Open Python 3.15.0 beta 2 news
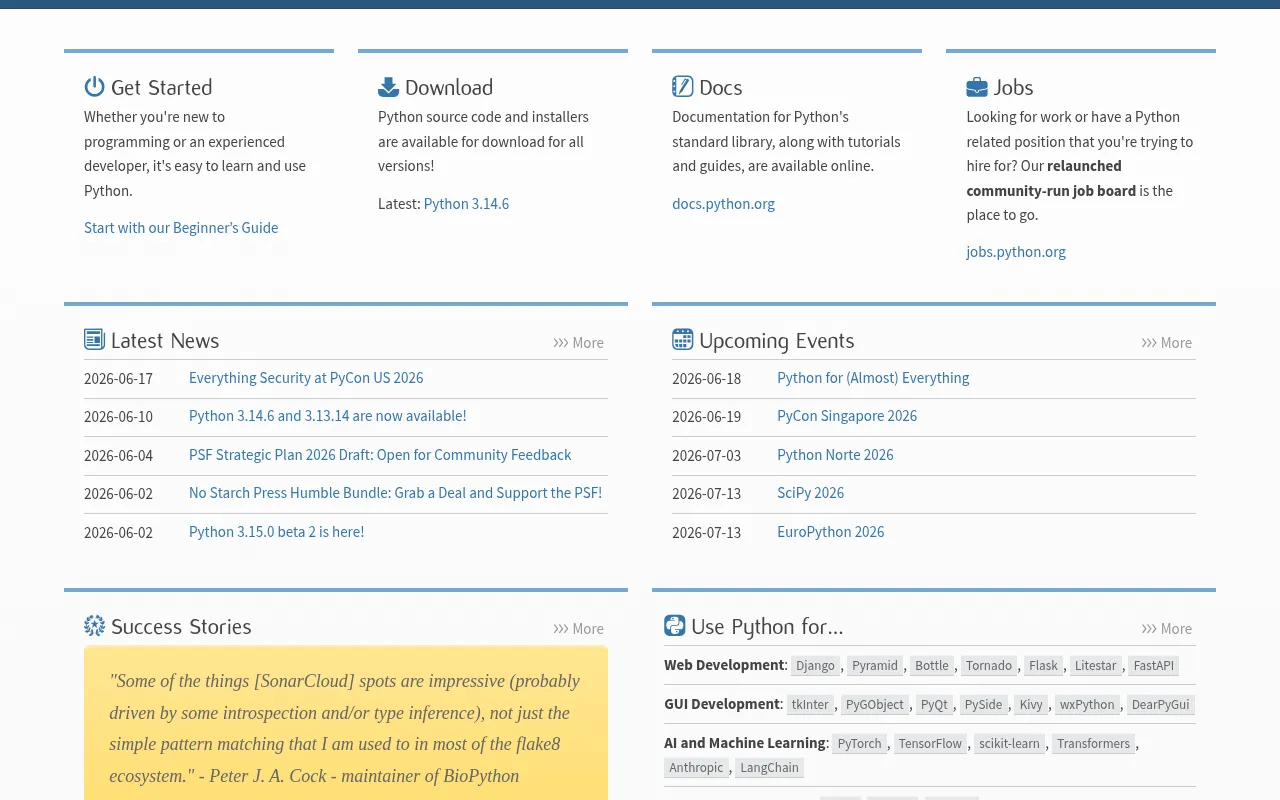The image size is (1280, 800). (276, 532)
